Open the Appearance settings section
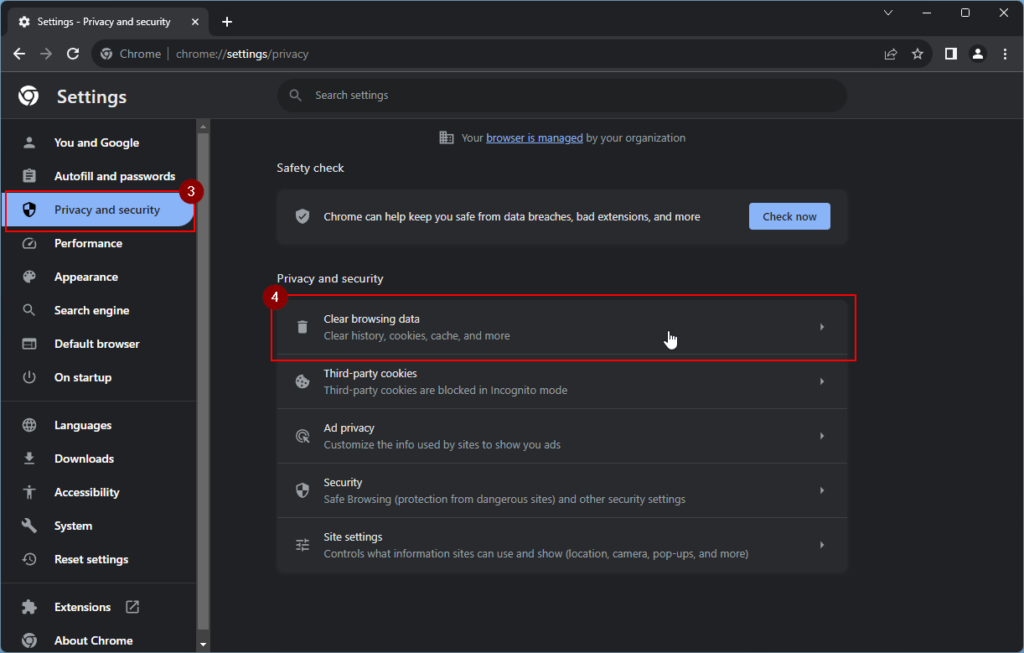The height and width of the screenshot is (653, 1024). point(85,277)
